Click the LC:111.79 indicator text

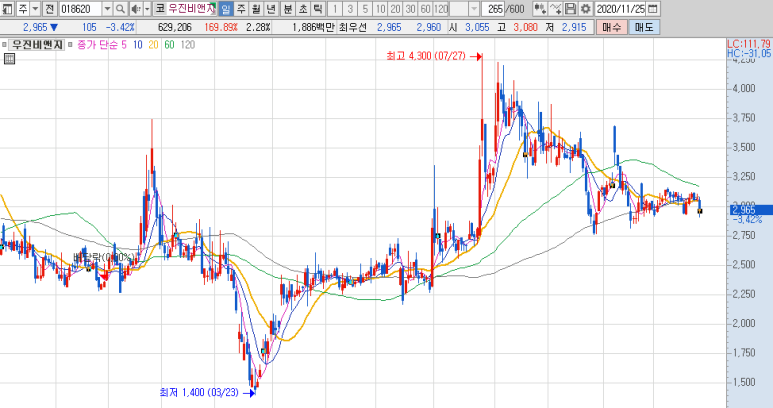coord(748,44)
